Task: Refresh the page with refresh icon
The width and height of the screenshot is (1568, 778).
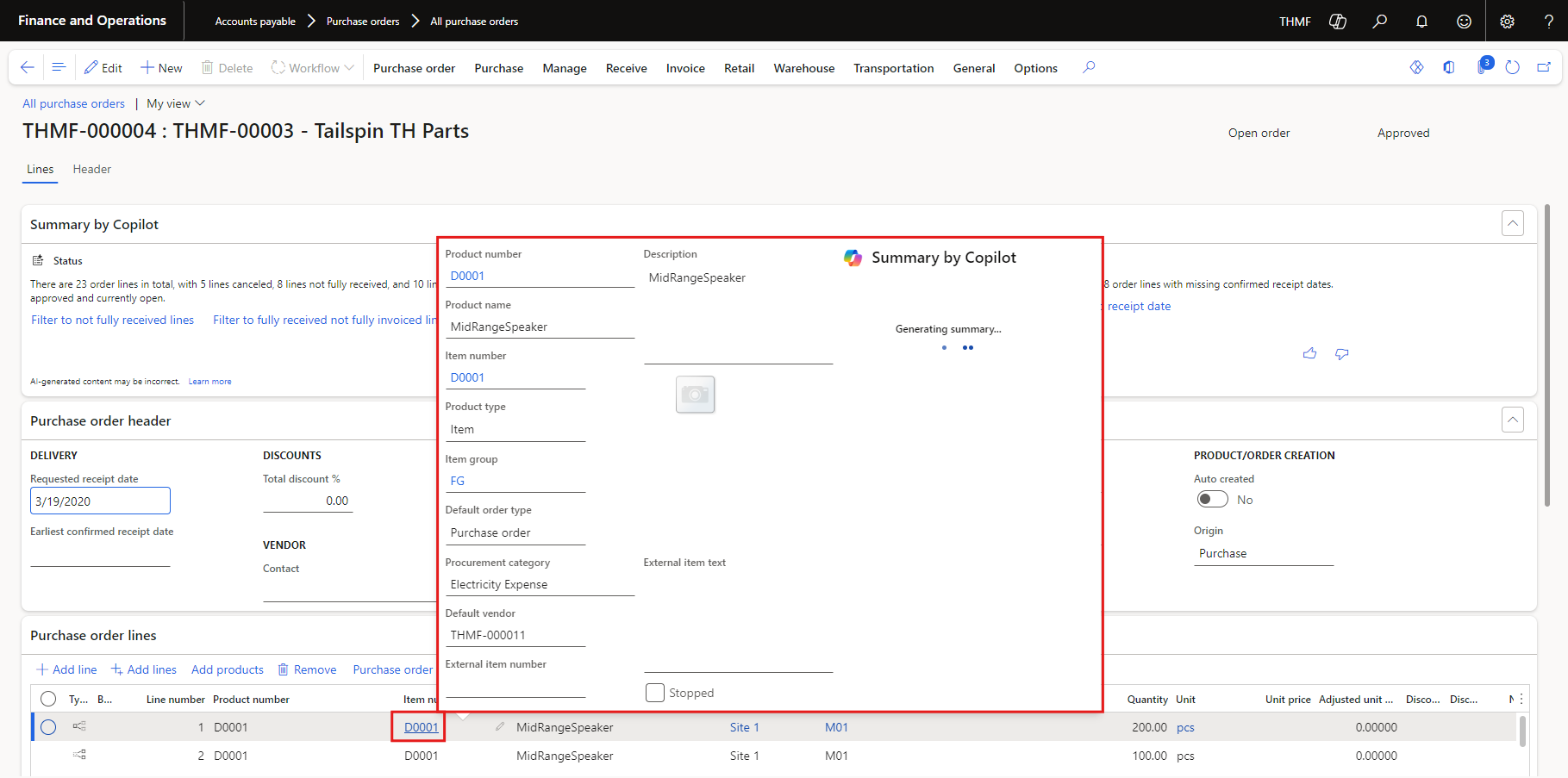Action: click(x=1512, y=67)
